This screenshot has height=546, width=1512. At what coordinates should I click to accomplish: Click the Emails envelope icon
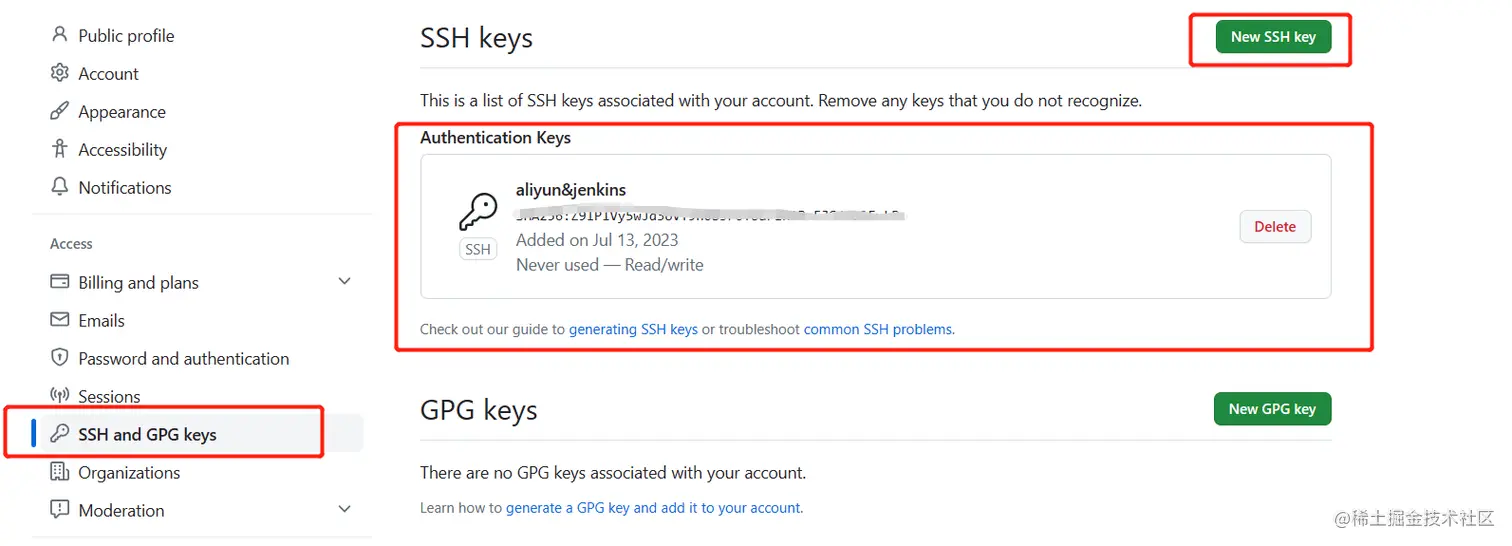(59, 320)
